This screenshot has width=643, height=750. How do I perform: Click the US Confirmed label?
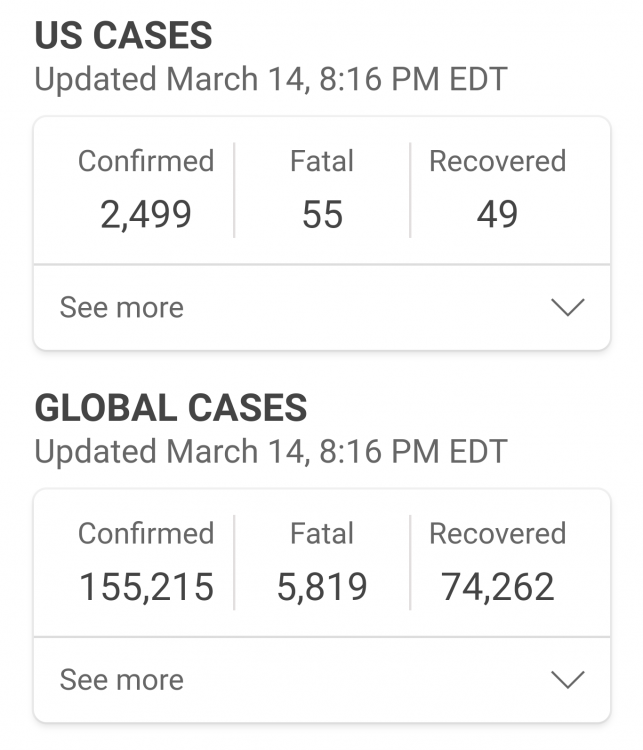(146, 161)
